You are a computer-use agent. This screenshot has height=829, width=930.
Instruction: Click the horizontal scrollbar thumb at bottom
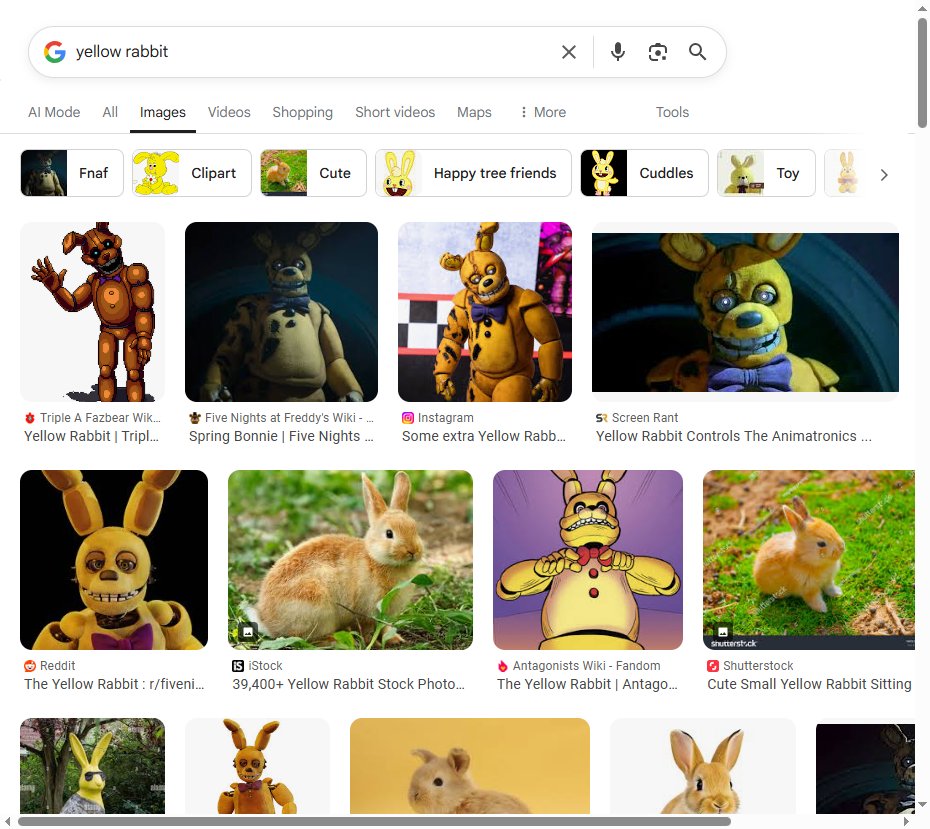[x=374, y=821]
